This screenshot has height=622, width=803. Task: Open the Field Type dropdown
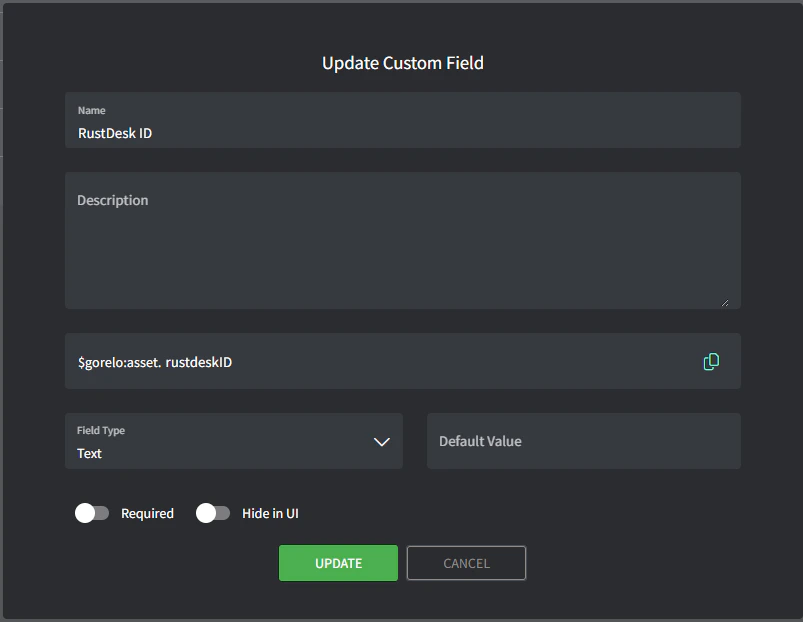pyautogui.click(x=233, y=441)
